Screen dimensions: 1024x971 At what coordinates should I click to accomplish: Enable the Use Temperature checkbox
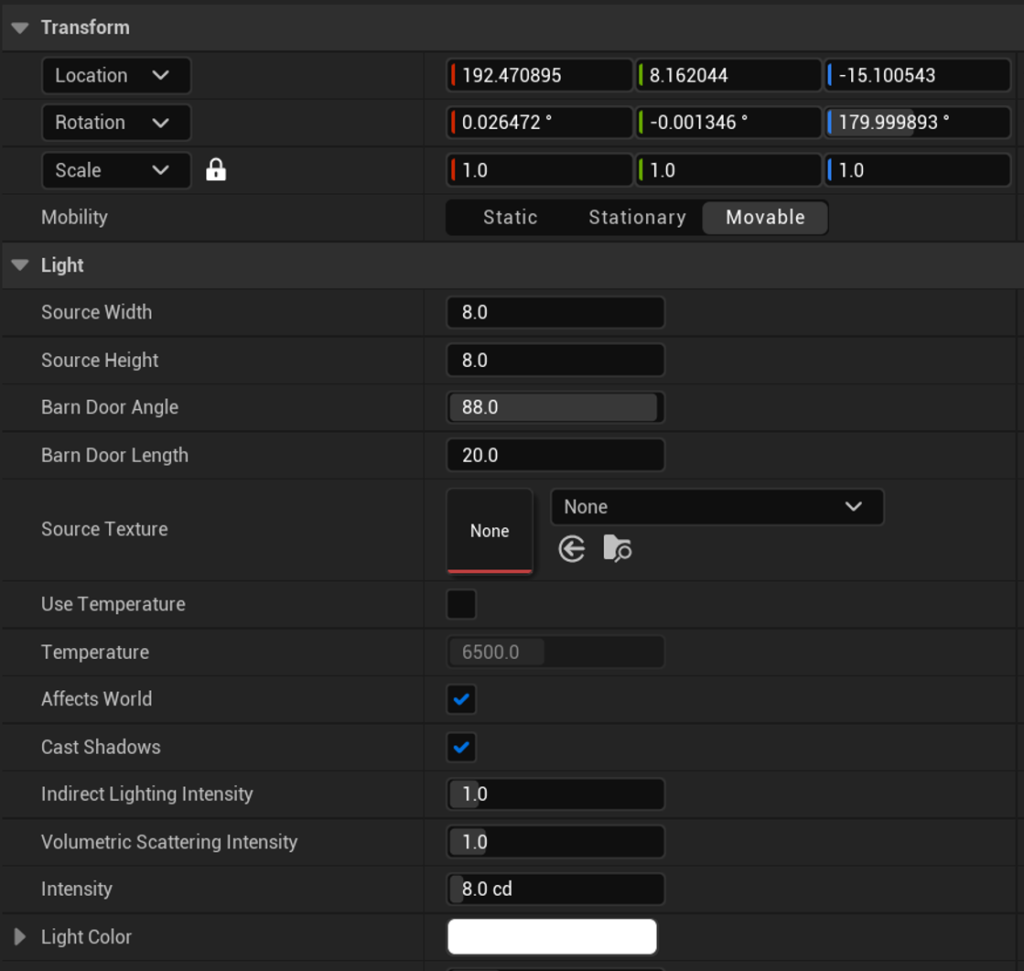(461, 605)
